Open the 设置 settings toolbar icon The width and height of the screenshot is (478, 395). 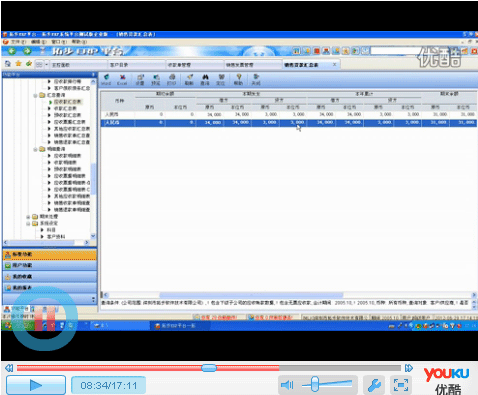coord(140,80)
